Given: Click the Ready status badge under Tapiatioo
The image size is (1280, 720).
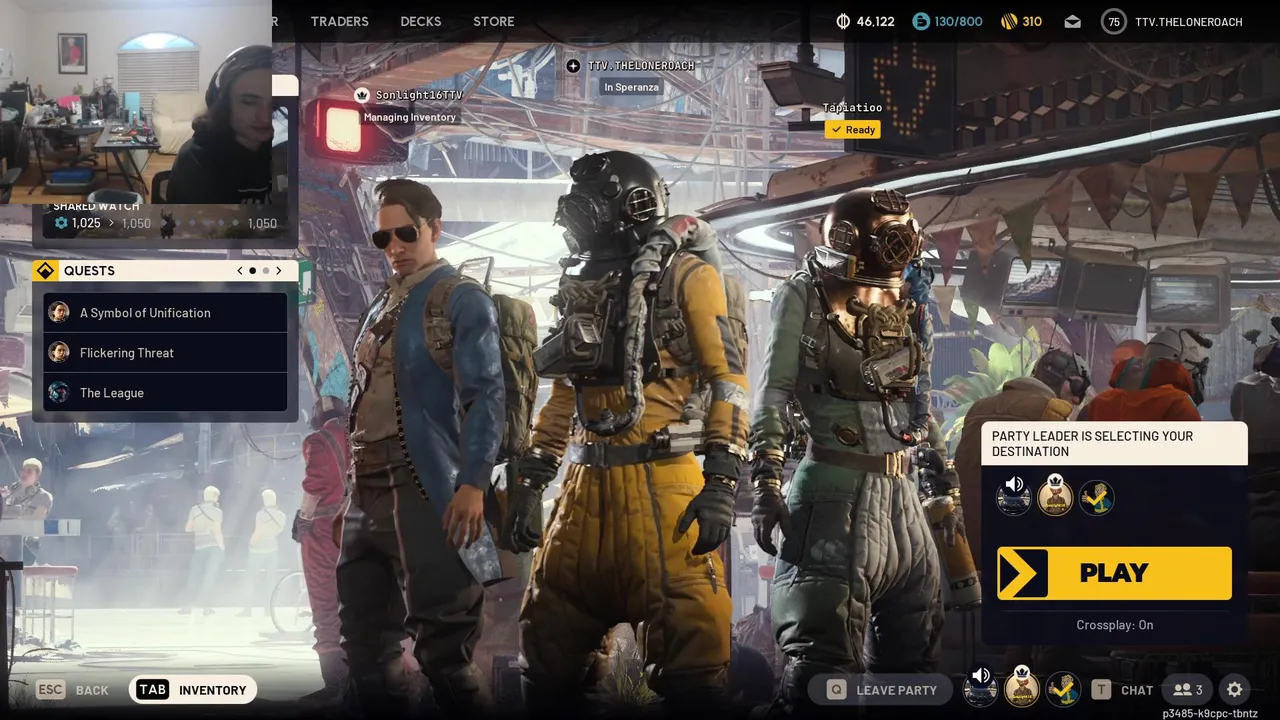Looking at the screenshot, I should coord(853,130).
